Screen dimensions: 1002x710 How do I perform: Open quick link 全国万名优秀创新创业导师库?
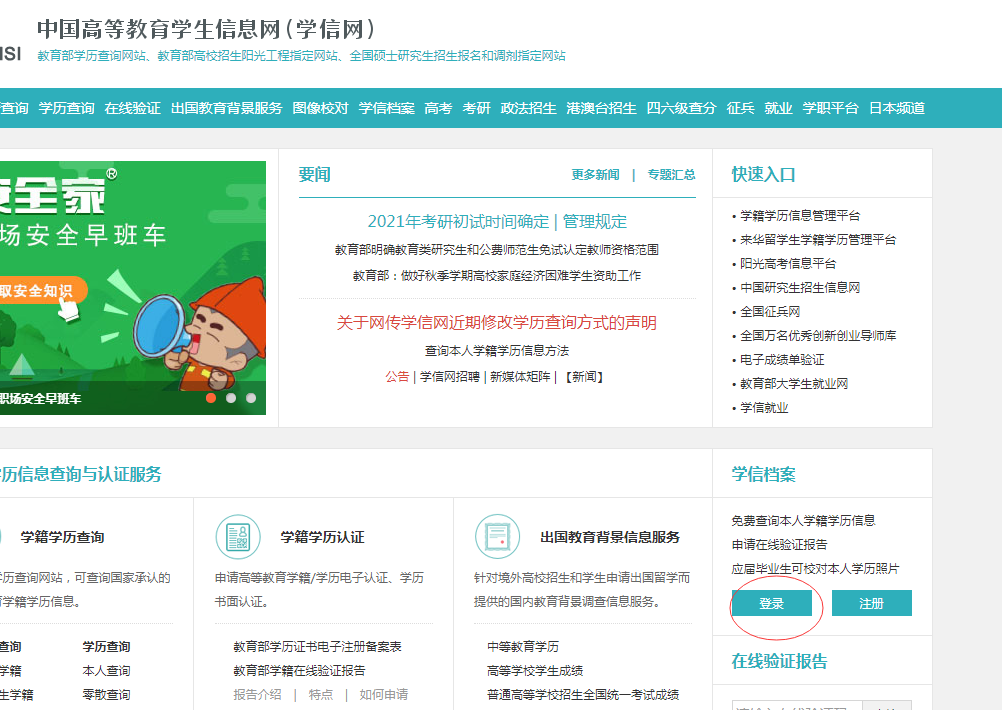coord(818,336)
